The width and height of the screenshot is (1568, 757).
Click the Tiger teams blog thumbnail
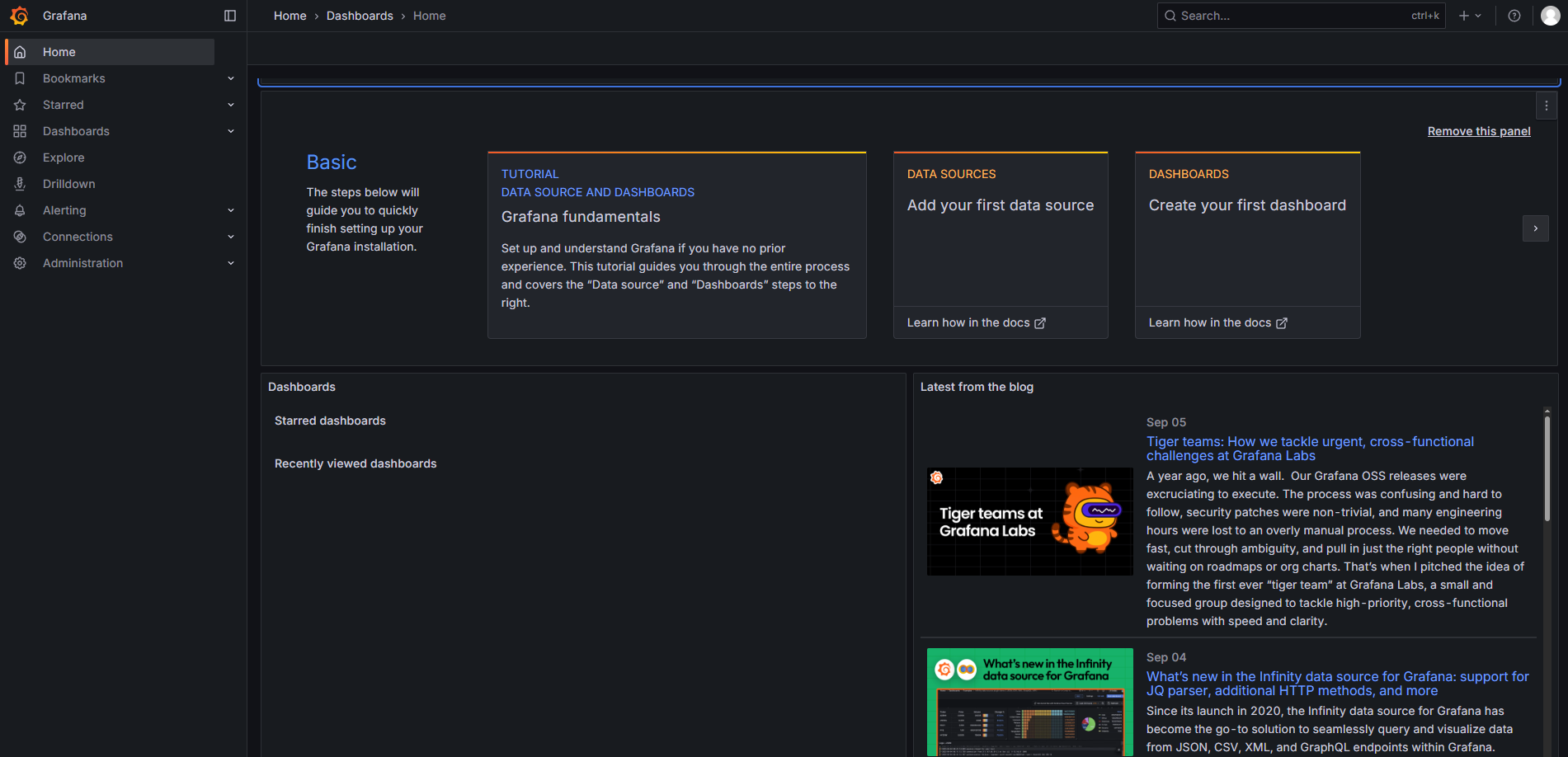click(x=1029, y=521)
